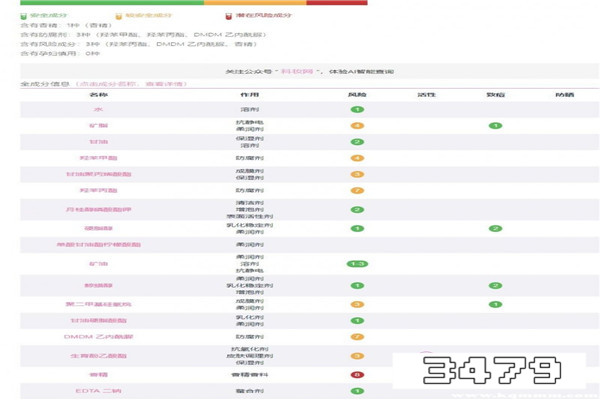Open the EDTA 二钠 ingredient link
Screen dimensions: 600x400
pyautogui.click(x=98, y=391)
